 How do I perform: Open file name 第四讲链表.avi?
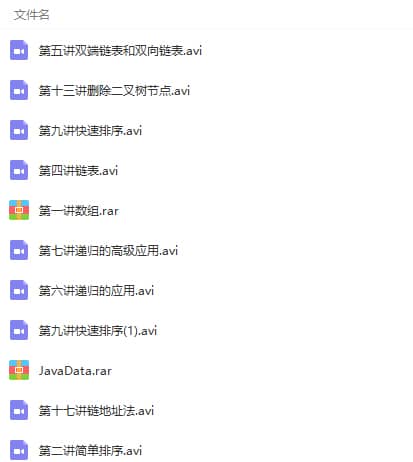pos(78,171)
